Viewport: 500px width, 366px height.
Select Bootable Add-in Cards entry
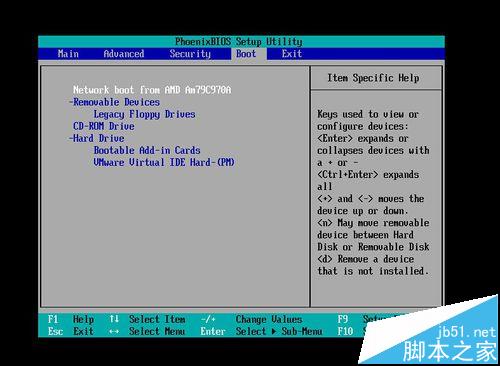(147, 150)
